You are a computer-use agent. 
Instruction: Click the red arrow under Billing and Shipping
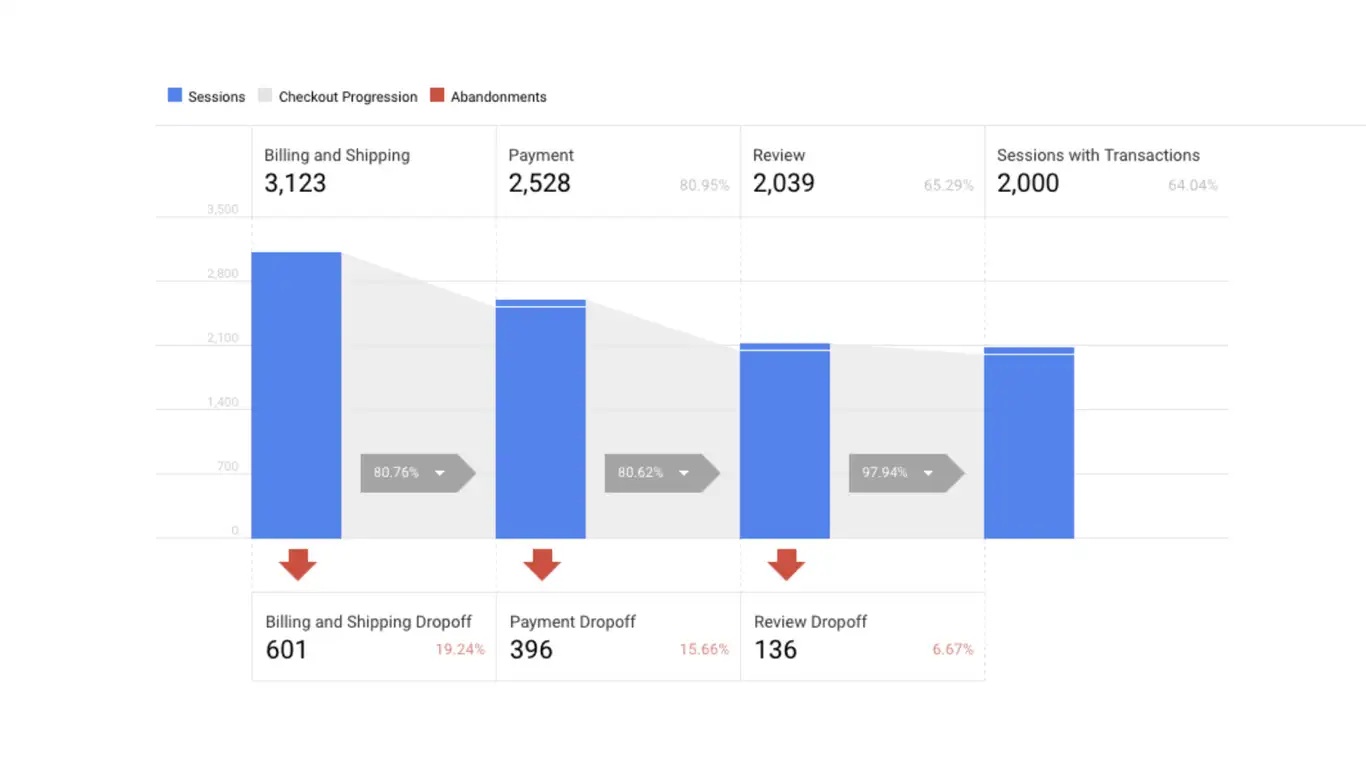coord(297,564)
